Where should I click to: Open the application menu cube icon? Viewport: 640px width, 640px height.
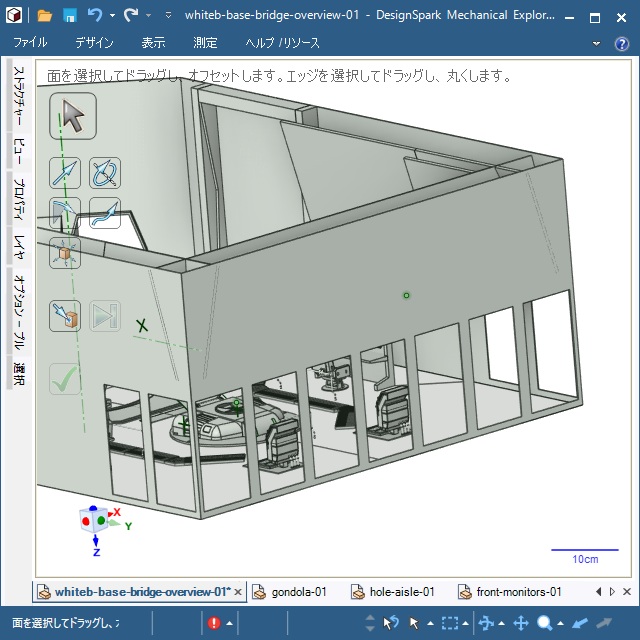(x=14, y=16)
